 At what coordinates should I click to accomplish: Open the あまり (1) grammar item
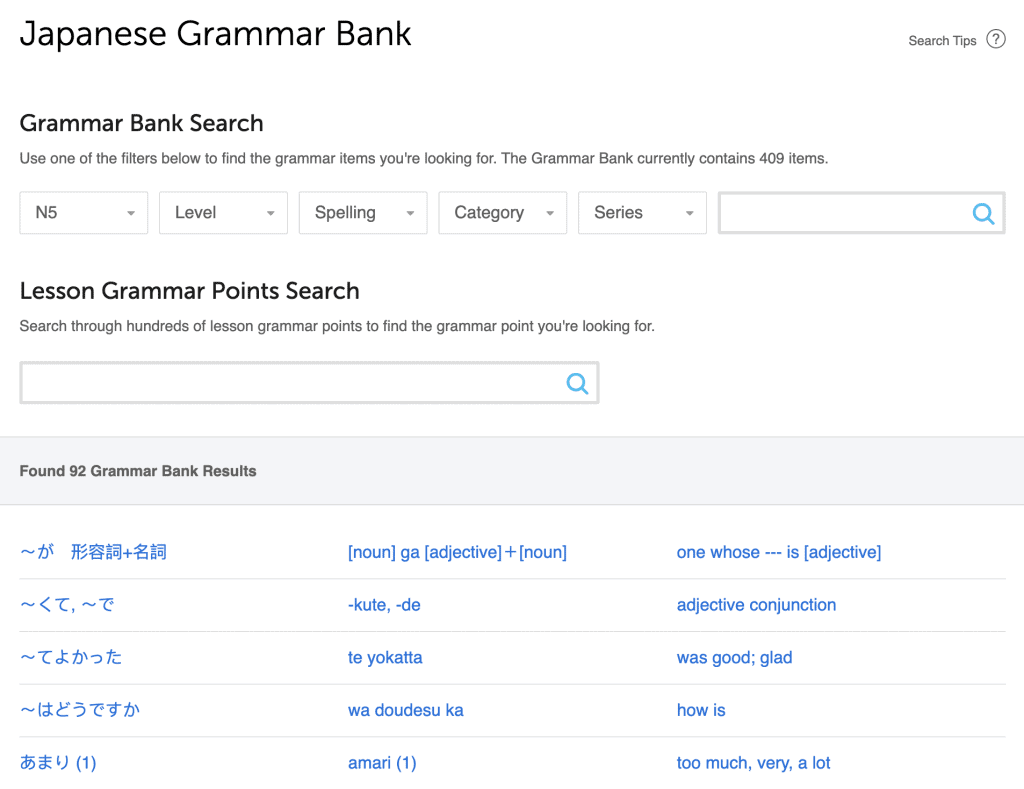tap(58, 763)
